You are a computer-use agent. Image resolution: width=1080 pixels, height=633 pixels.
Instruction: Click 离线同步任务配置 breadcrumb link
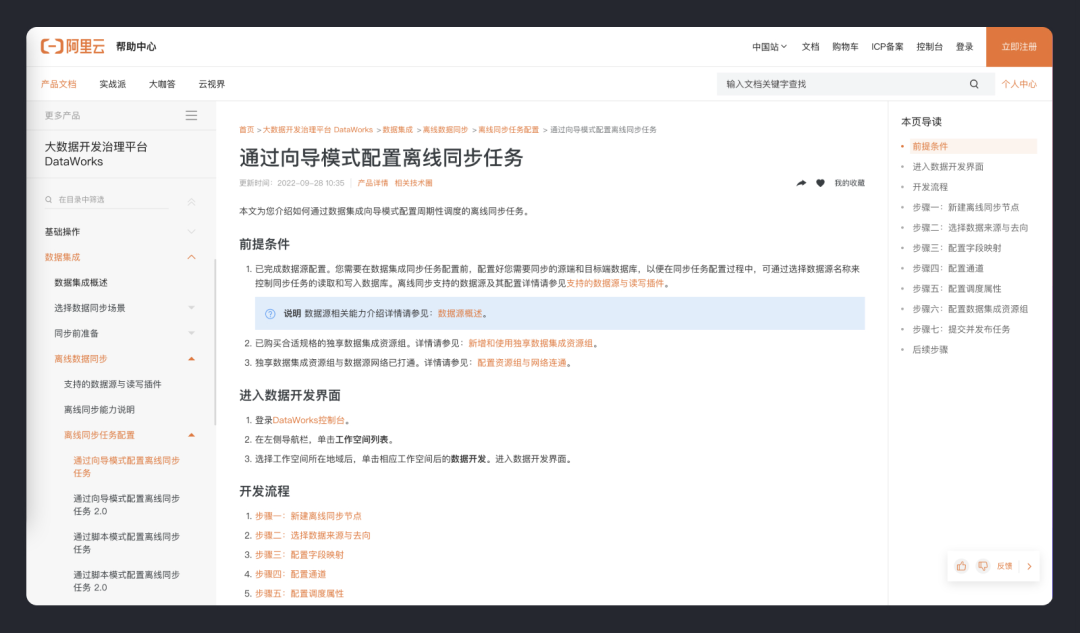coord(508,129)
